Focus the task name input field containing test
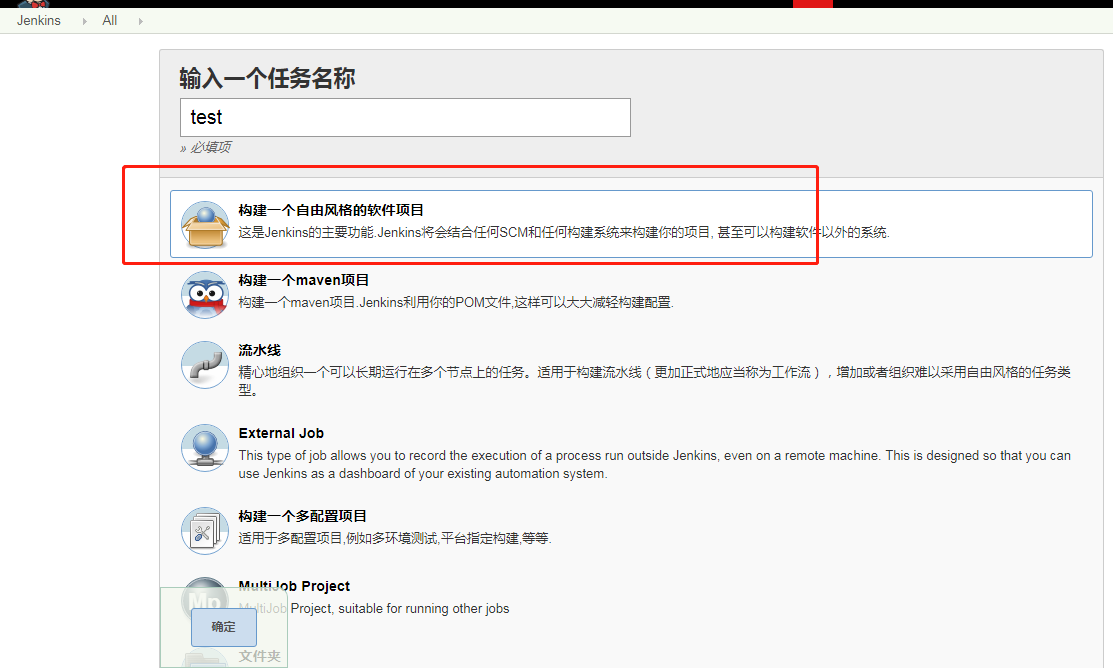The image size is (1113, 668). pos(405,117)
